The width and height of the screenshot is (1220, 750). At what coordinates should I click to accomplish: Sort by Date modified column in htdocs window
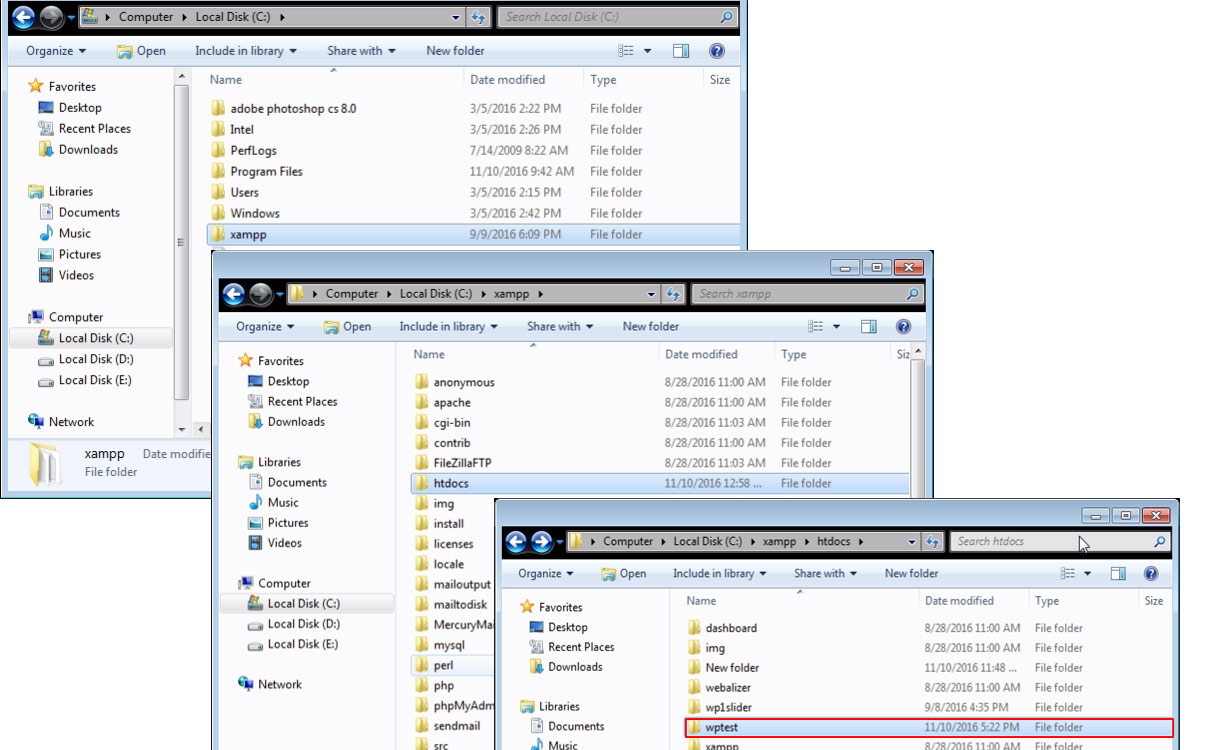point(959,601)
